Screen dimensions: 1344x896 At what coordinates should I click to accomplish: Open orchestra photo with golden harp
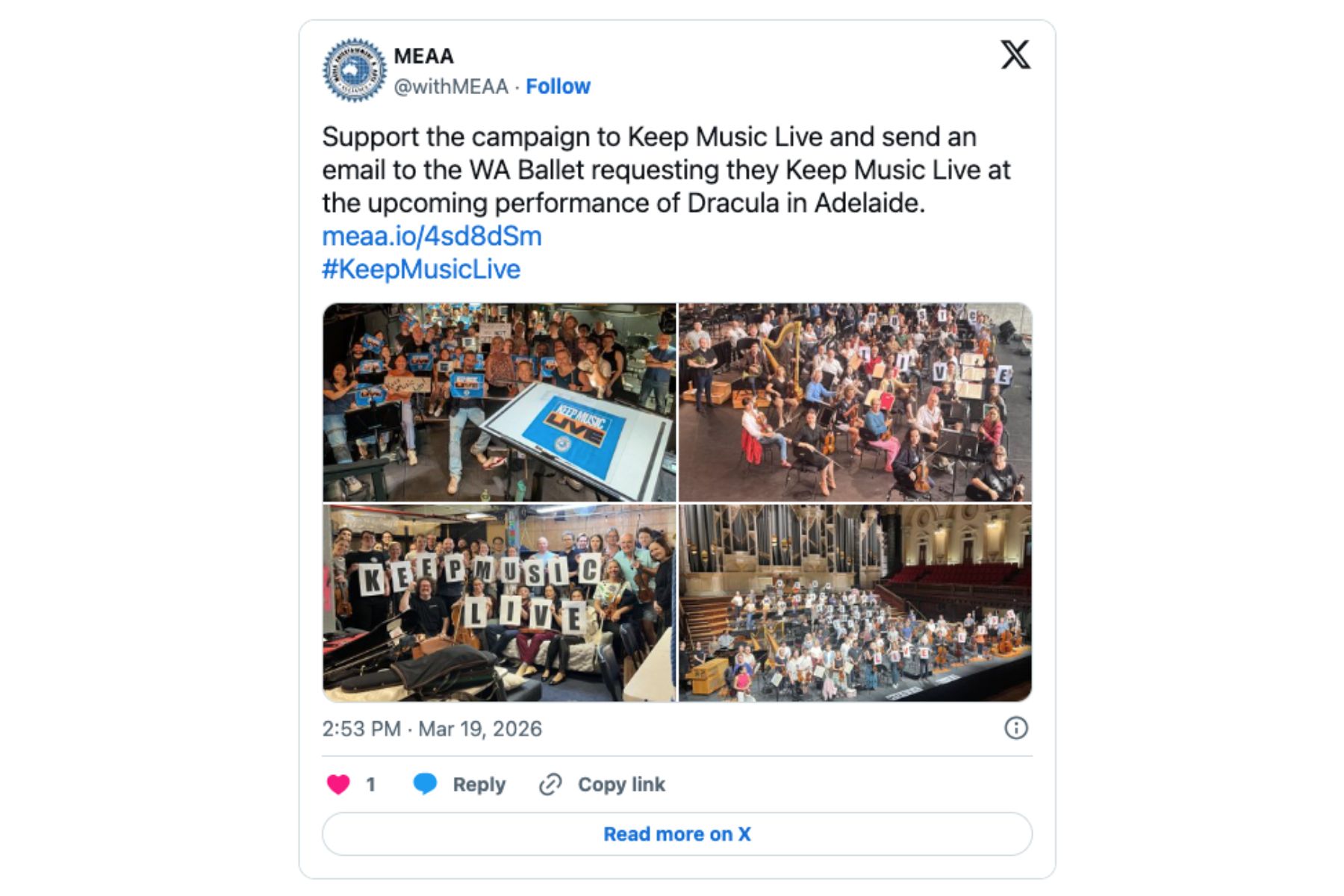tap(855, 402)
